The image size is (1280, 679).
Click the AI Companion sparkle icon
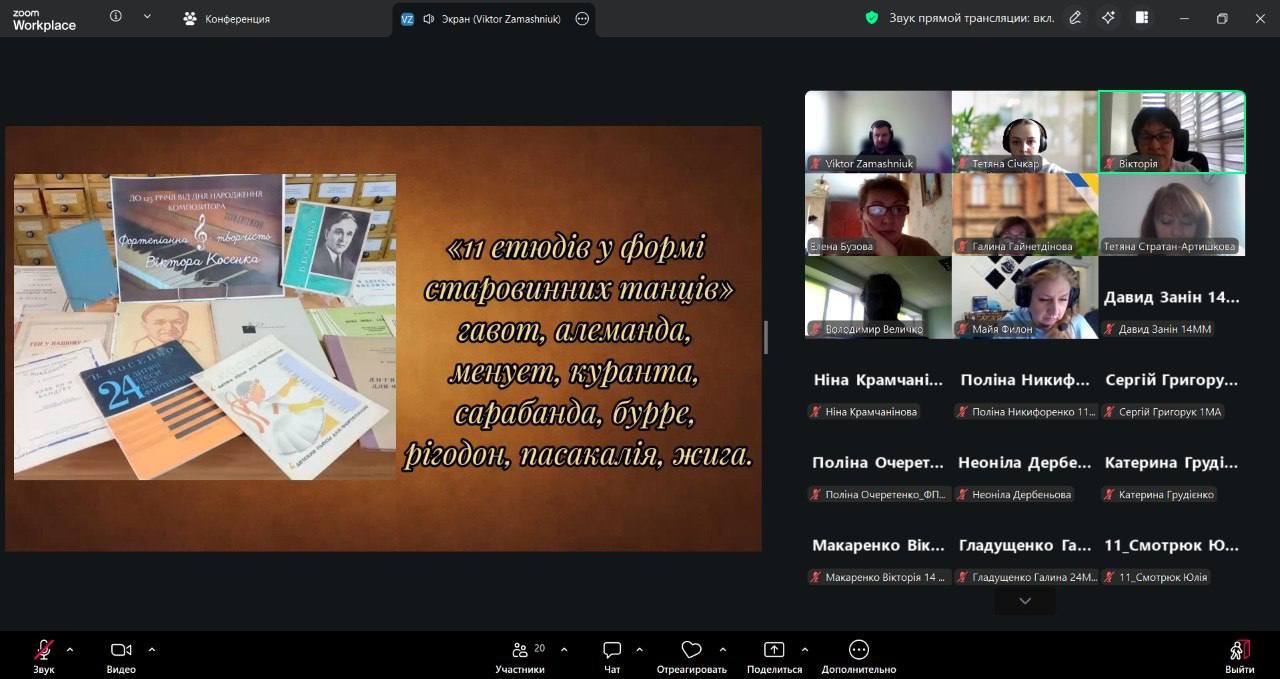point(1108,18)
